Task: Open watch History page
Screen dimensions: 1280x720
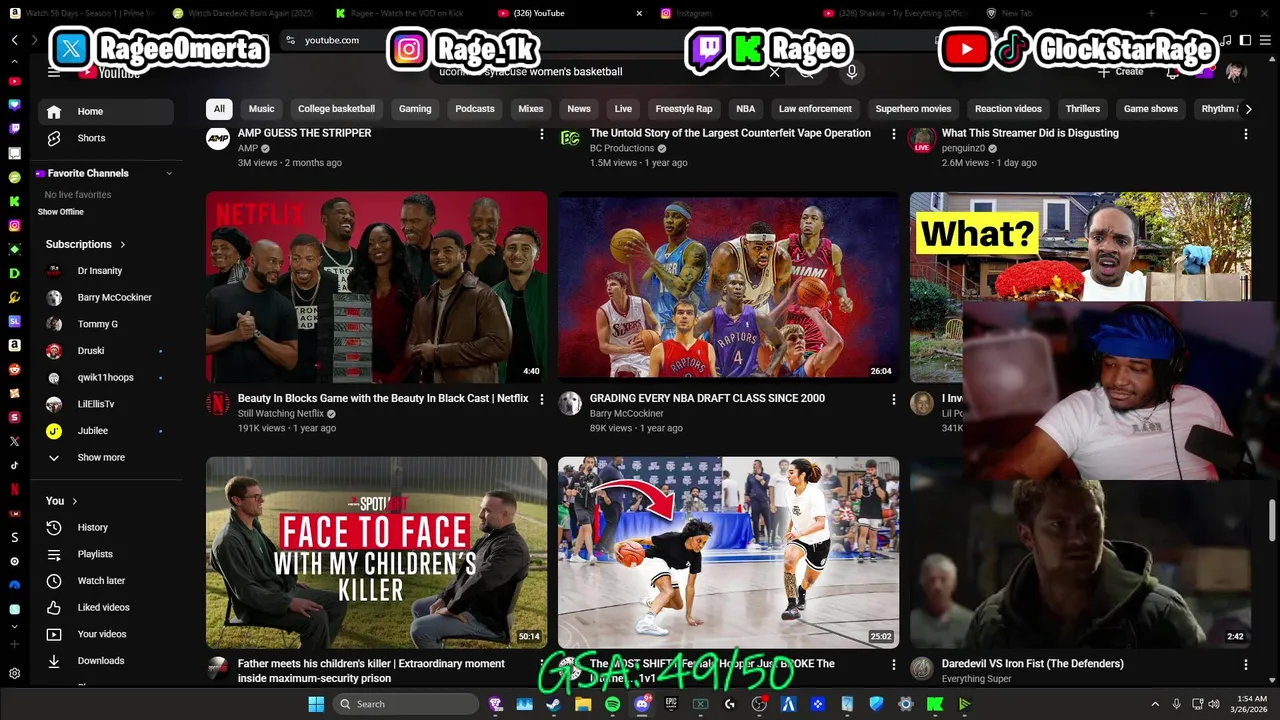Action: point(106,527)
